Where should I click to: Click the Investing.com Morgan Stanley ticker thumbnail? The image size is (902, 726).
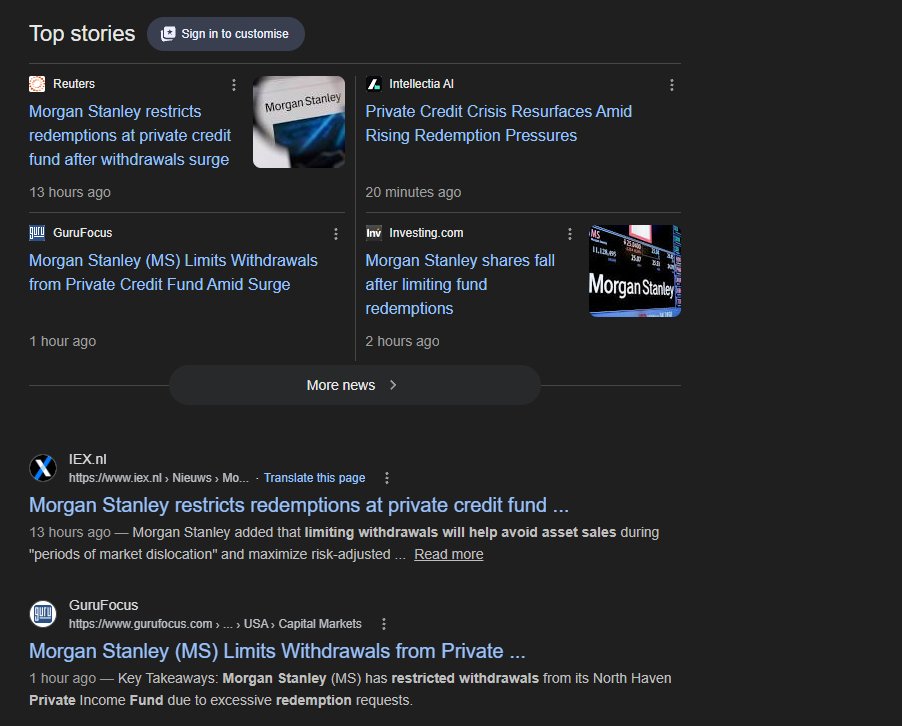[x=635, y=271]
